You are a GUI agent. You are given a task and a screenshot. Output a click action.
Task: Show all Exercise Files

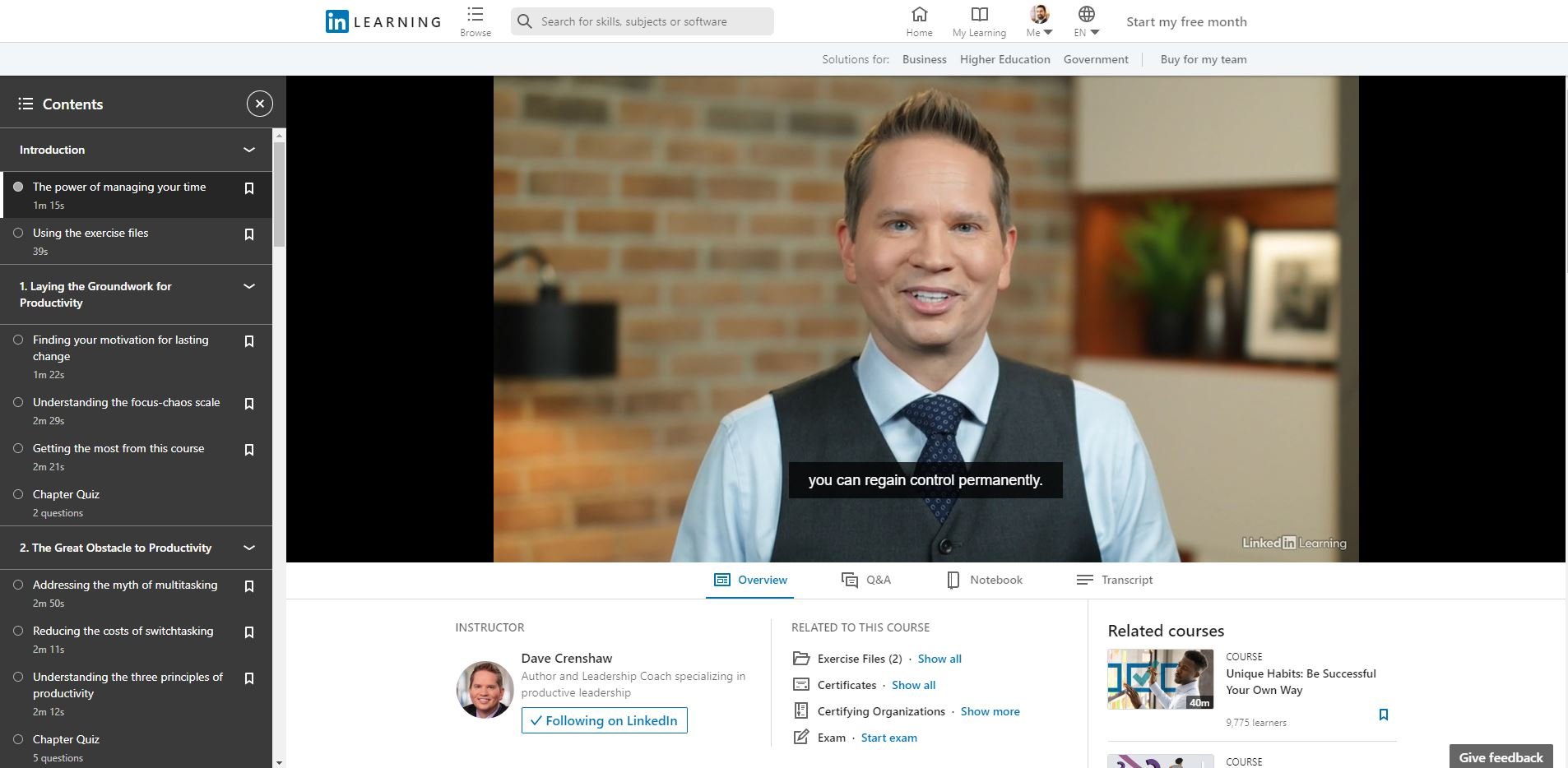point(939,659)
